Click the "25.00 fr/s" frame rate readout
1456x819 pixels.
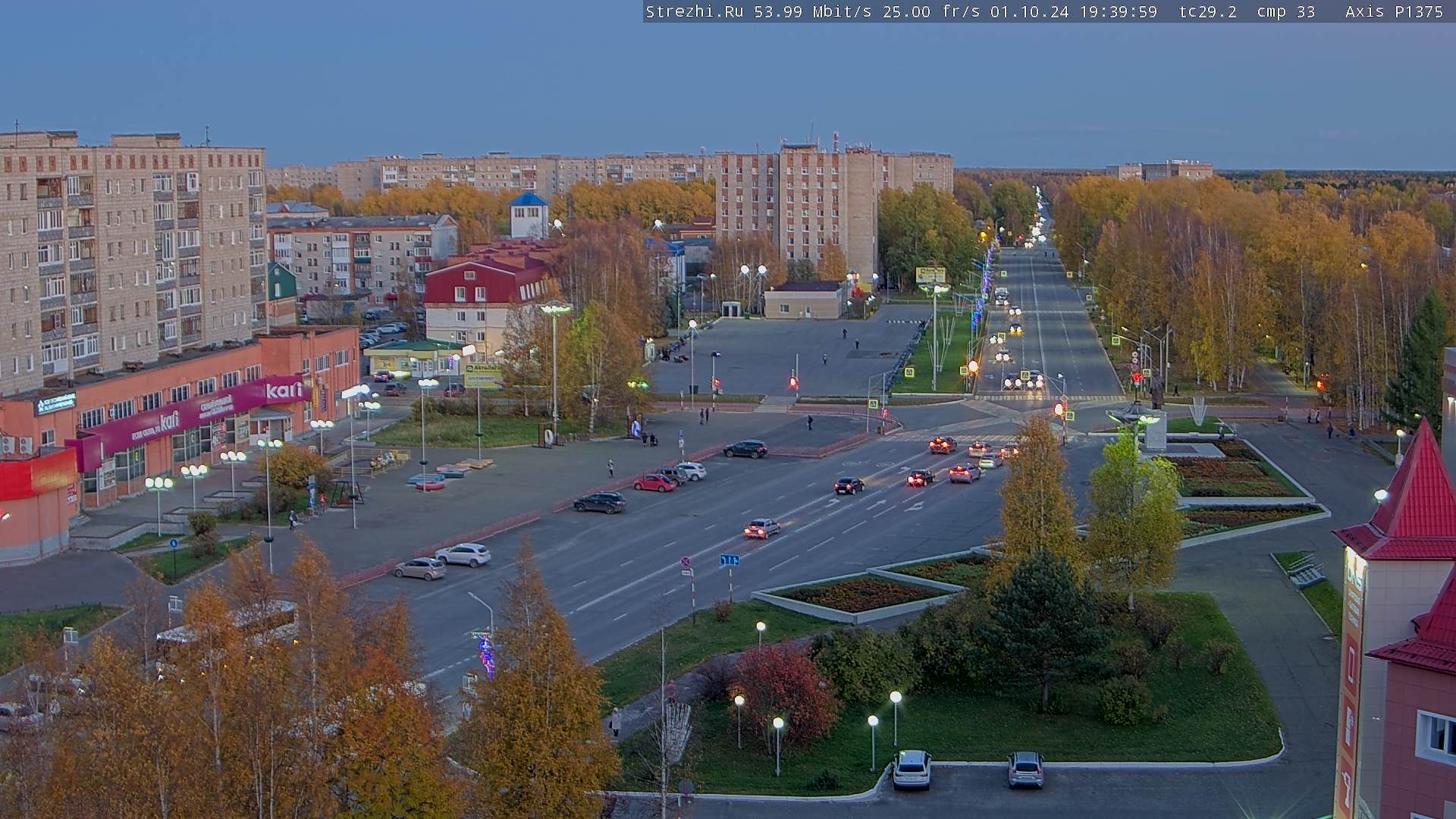(931, 11)
